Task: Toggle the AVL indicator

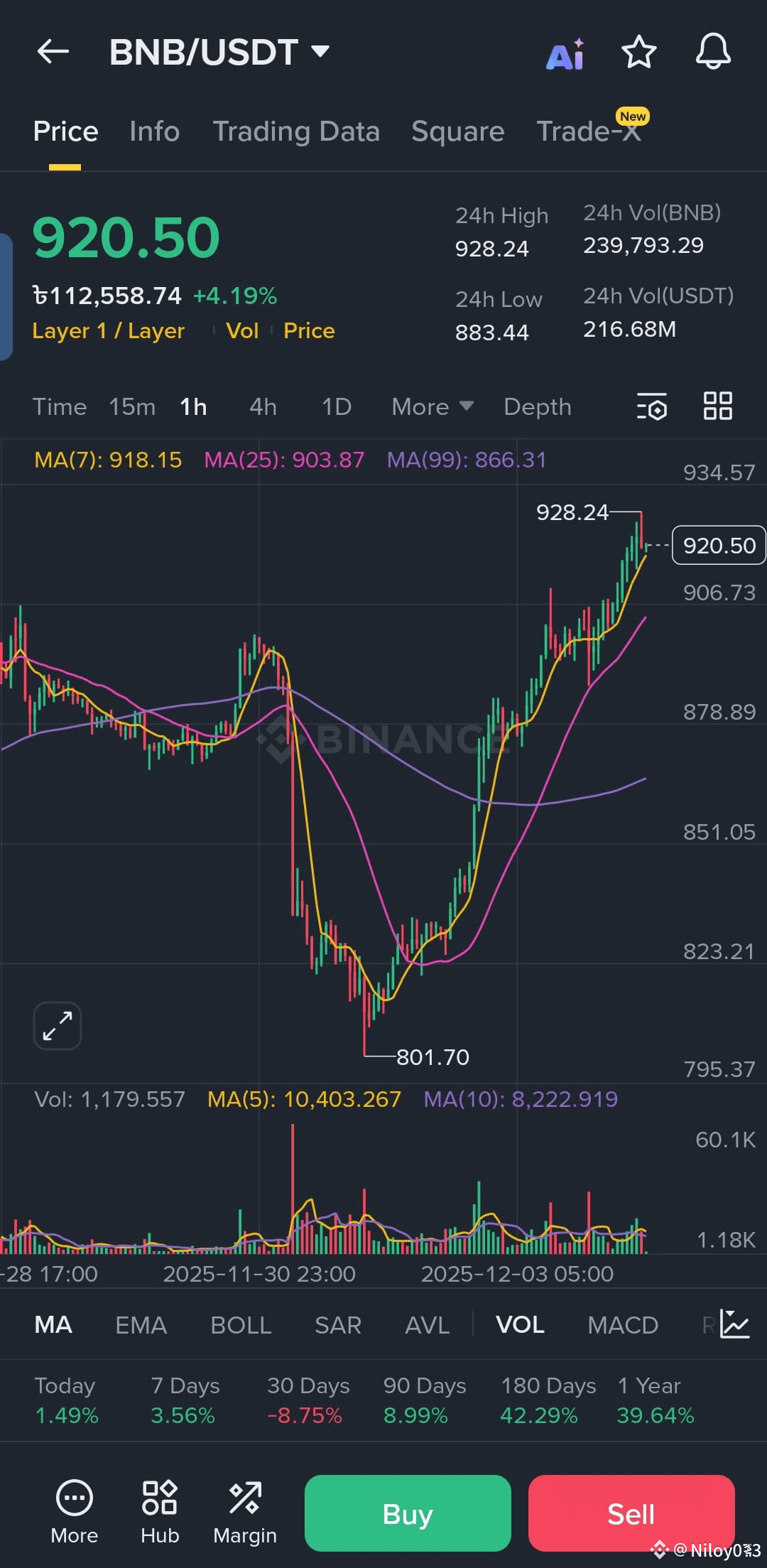Action: click(428, 1325)
